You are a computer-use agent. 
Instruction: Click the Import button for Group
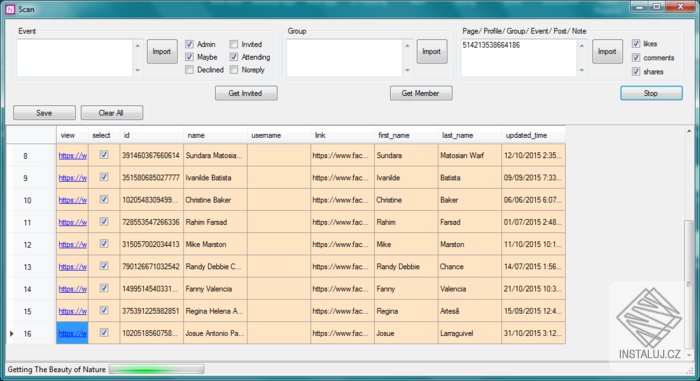click(432, 51)
